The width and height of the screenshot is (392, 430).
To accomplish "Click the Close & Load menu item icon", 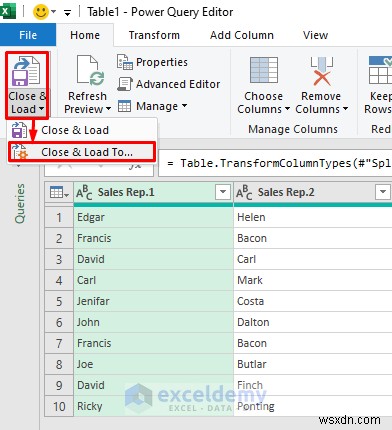I will [19, 130].
